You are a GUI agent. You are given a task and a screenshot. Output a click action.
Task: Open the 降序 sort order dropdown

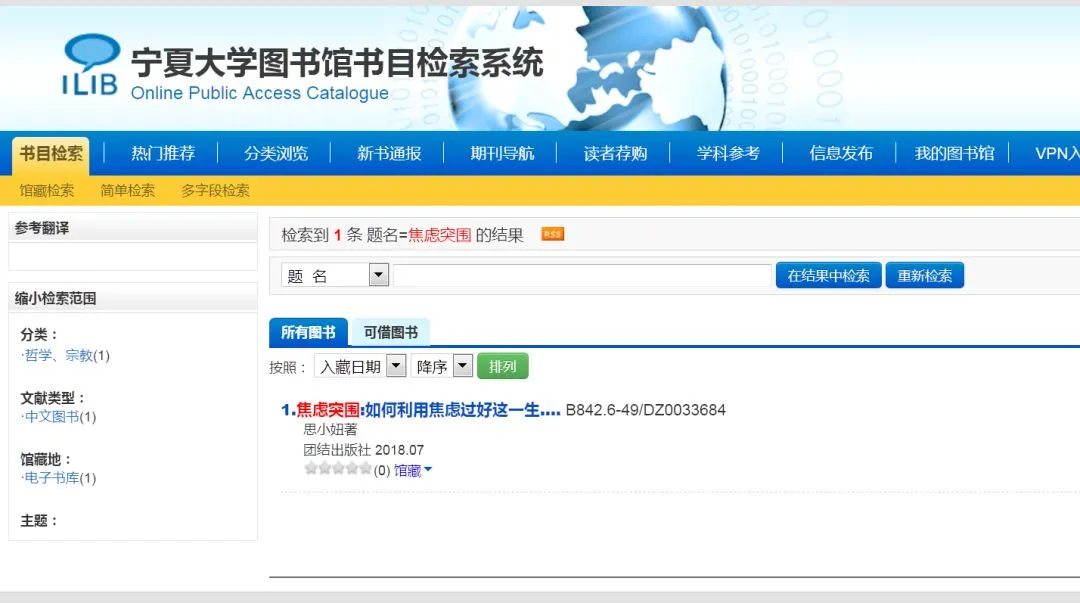442,366
